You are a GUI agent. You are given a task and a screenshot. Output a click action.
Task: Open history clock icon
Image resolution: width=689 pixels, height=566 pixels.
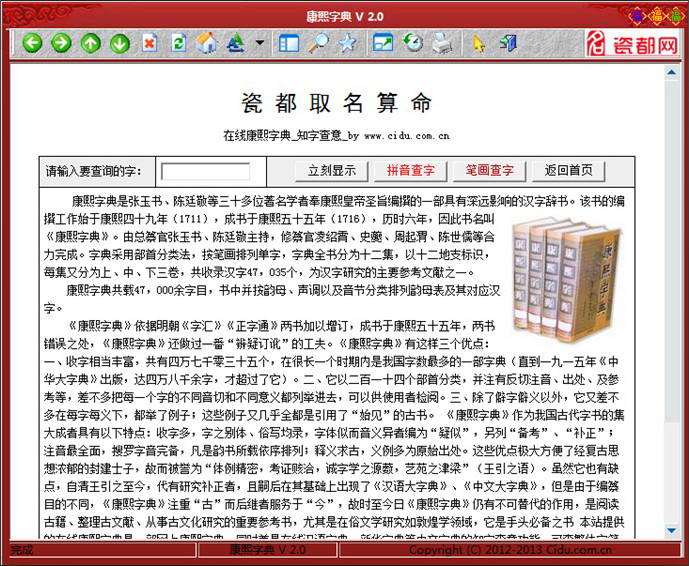[x=413, y=43]
